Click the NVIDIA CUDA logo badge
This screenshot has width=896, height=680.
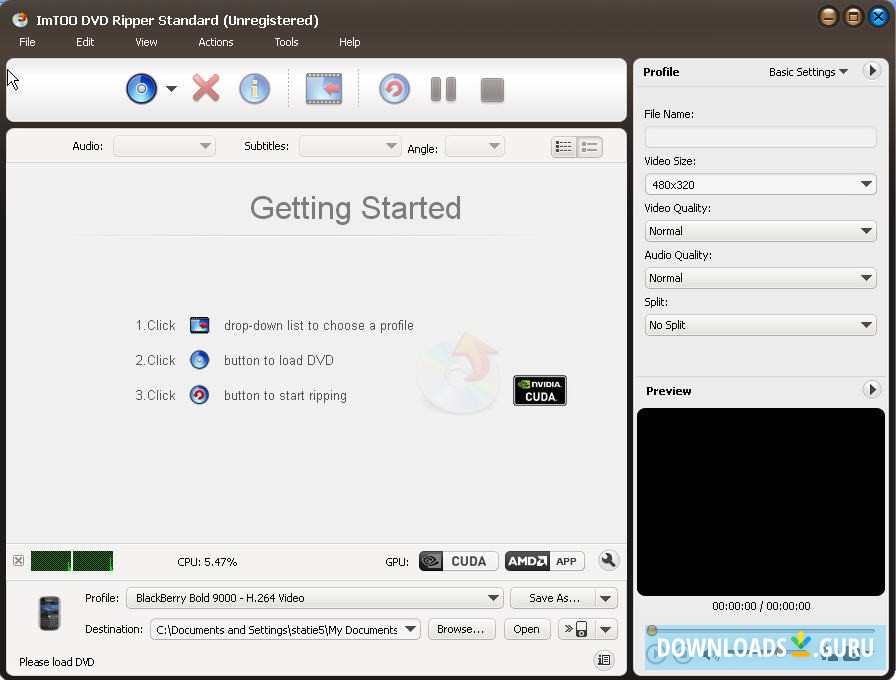(540, 390)
